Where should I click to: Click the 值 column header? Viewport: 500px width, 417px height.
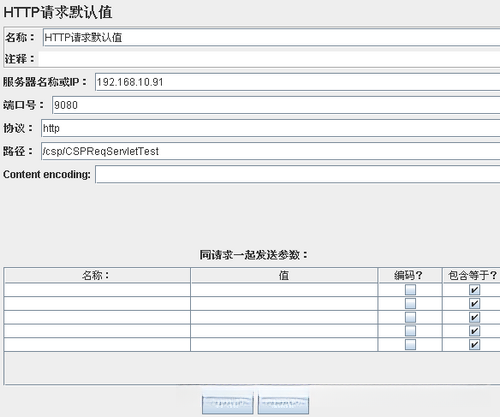284,275
